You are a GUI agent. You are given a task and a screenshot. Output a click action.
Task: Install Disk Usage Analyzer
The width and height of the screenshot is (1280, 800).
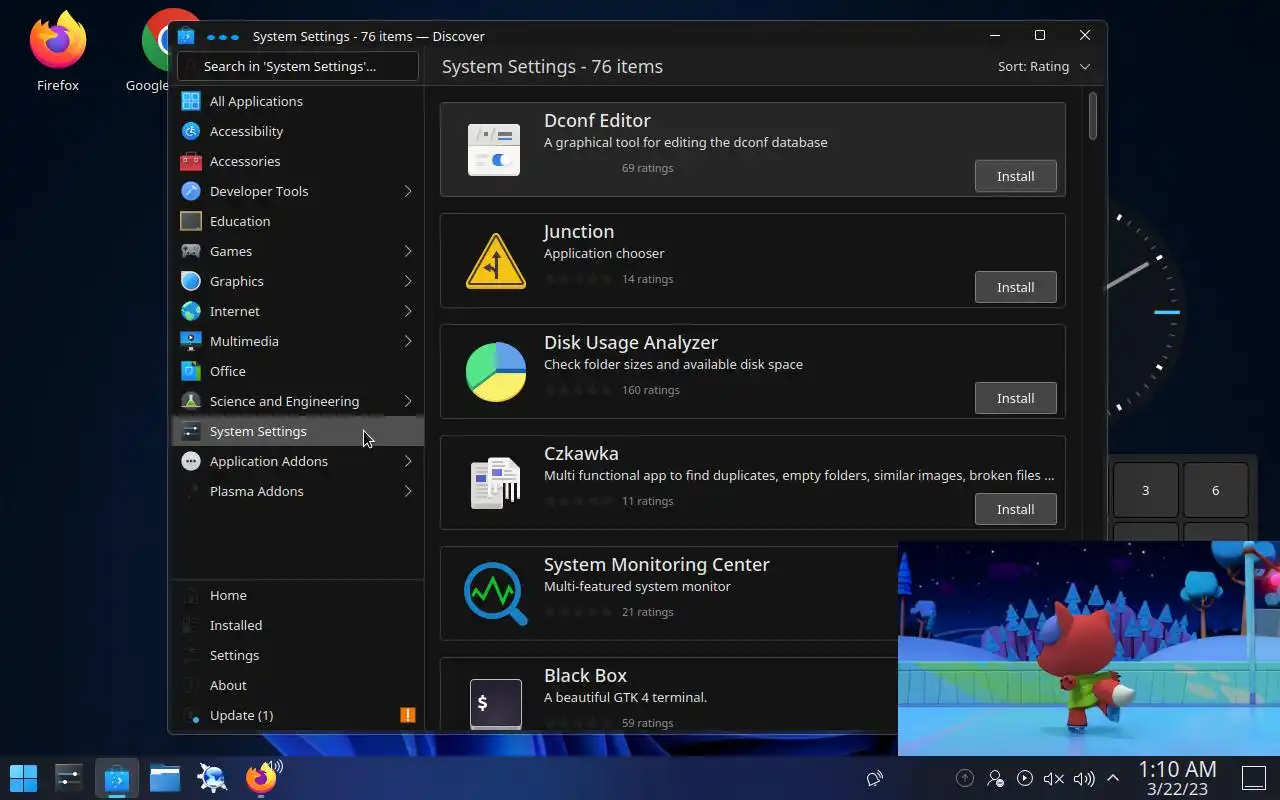pyautogui.click(x=1015, y=398)
